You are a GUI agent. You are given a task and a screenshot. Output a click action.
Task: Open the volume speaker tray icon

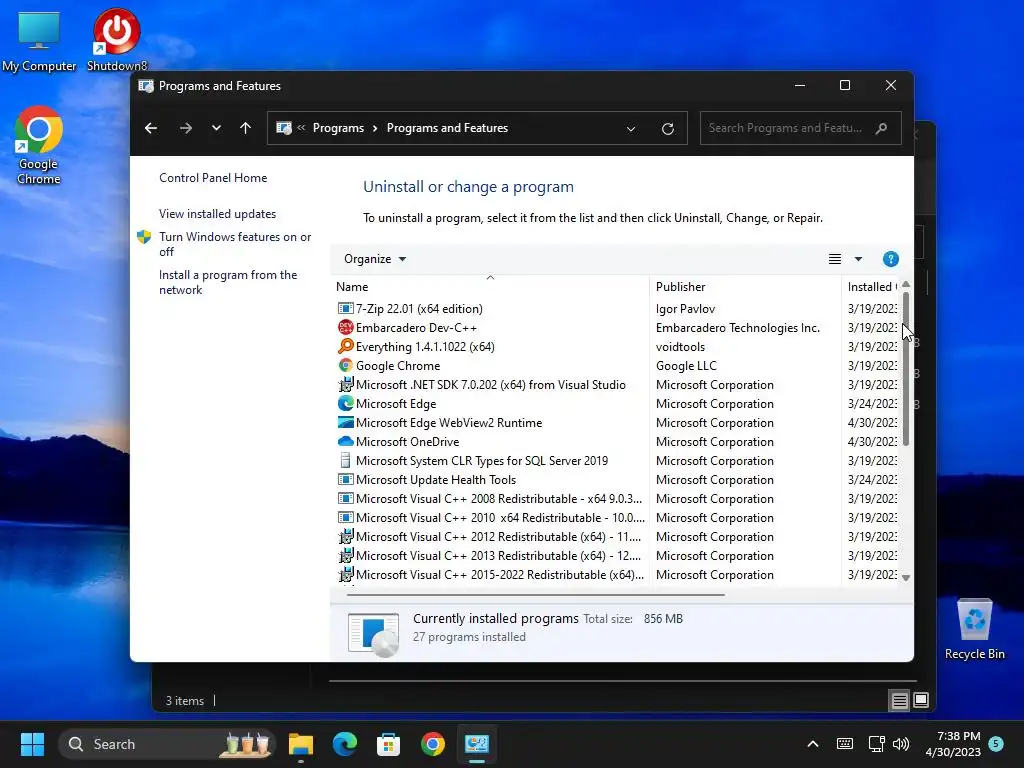(x=901, y=744)
